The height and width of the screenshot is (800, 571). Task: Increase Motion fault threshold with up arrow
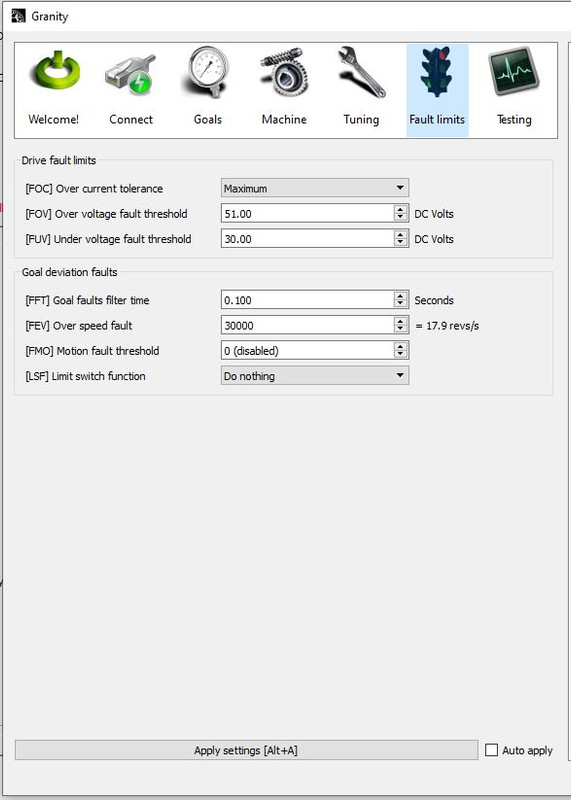tap(401, 346)
